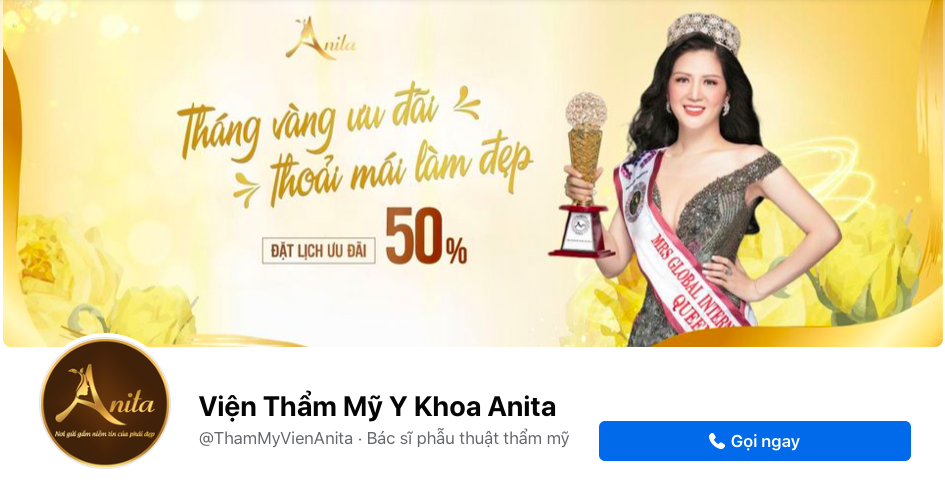Click the leaf ornament left of thoải mái
The width and height of the screenshot is (945, 489).
point(246,186)
